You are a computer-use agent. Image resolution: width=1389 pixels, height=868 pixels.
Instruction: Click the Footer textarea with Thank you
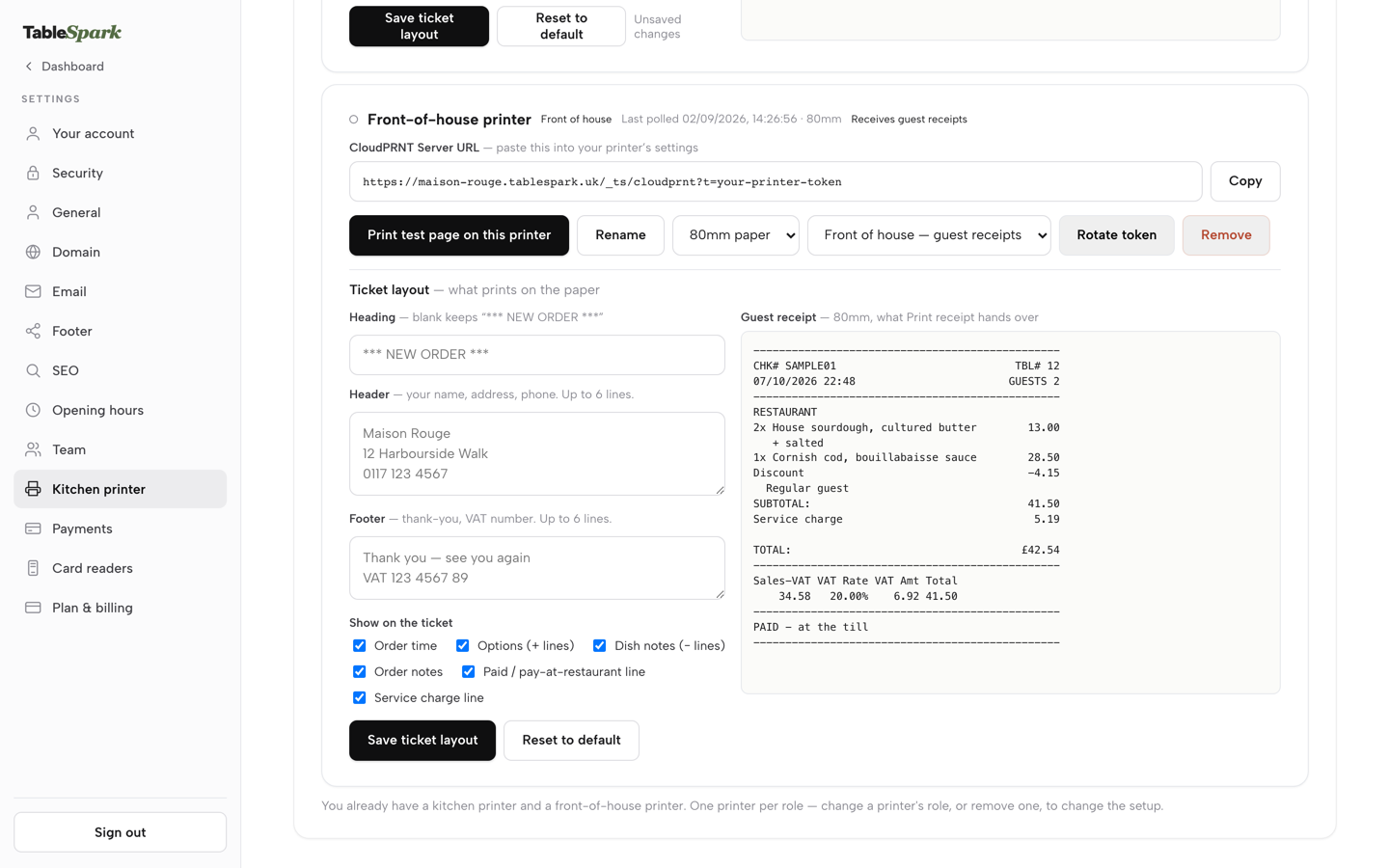536,568
